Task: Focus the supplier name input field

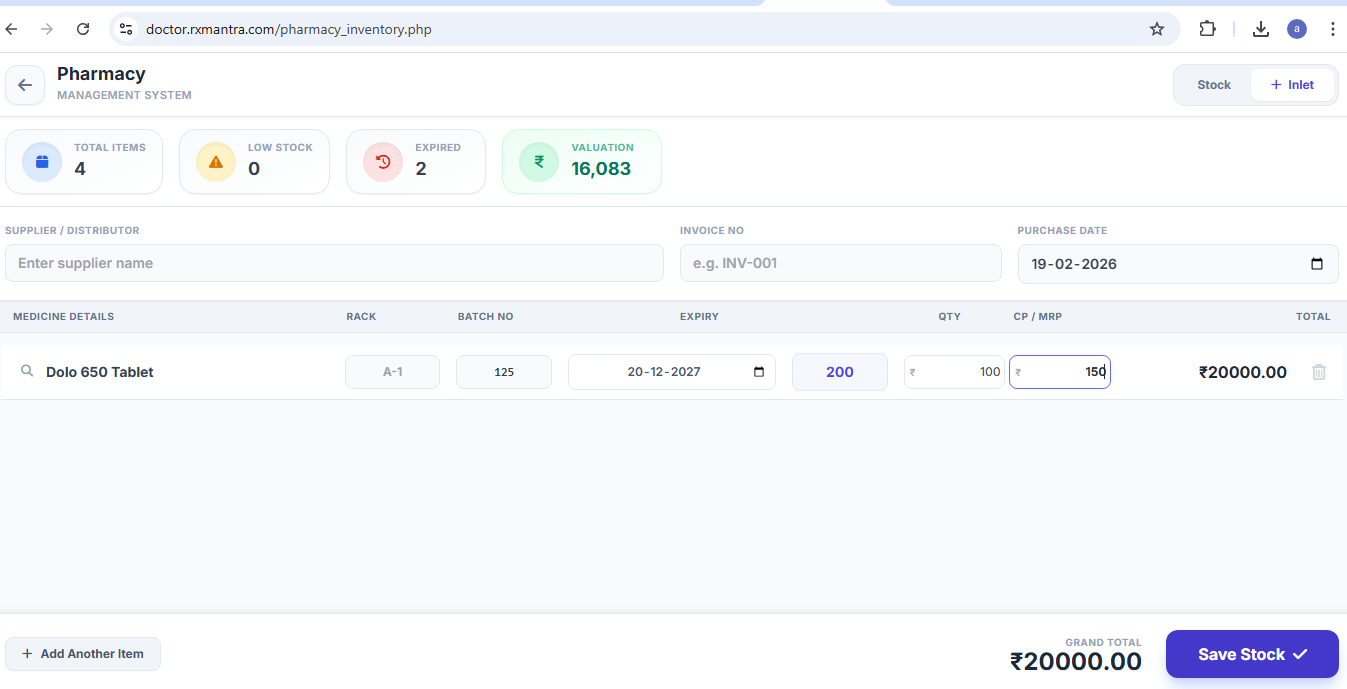Action: tap(334, 263)
